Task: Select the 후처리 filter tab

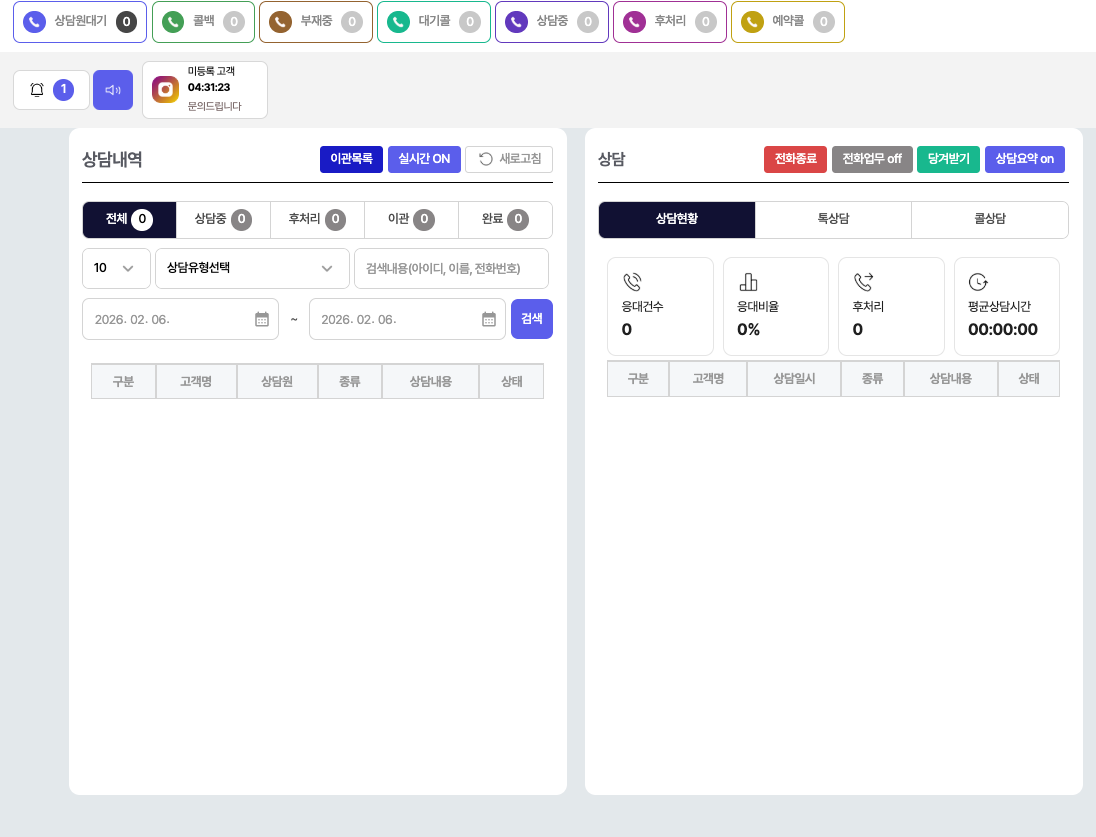Action: (316, 219)
